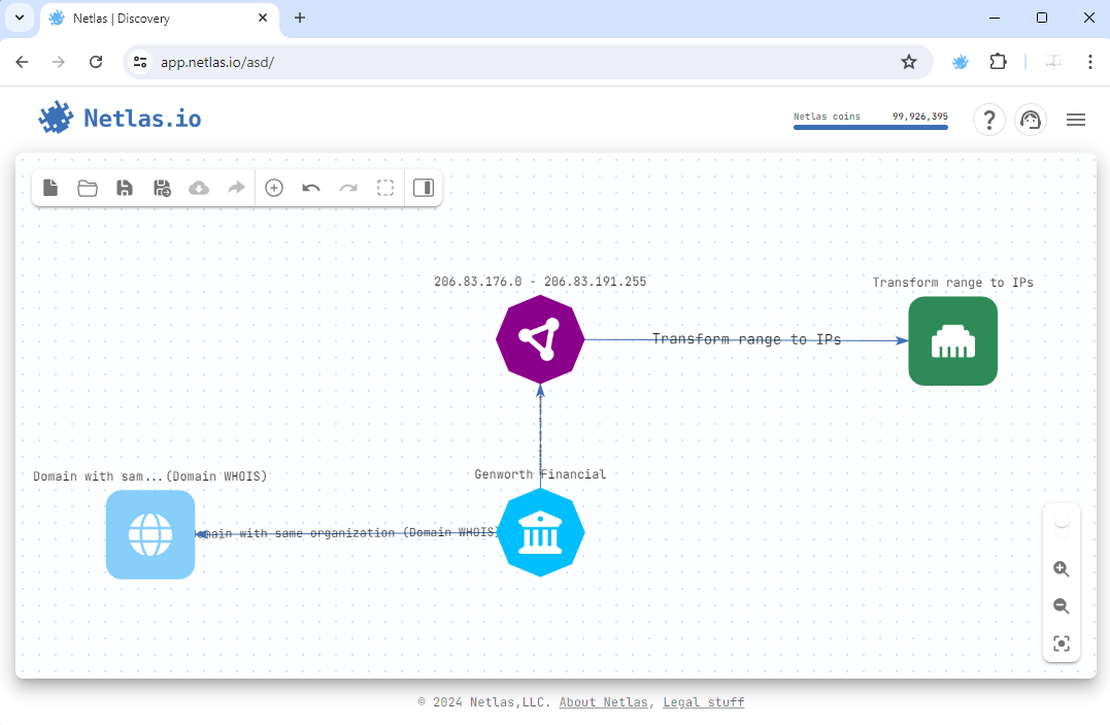
Task: Zoom in using the magnifier plus control
Action: coord(1061,568)
